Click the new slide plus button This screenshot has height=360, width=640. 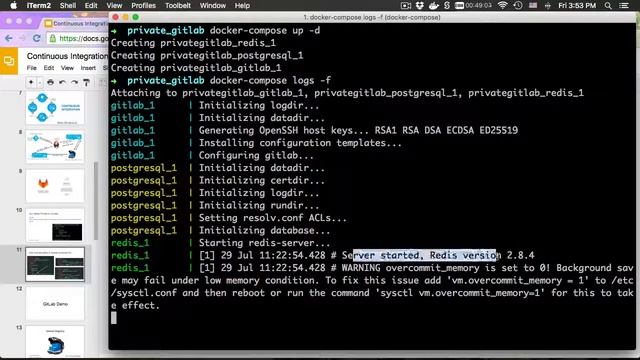pos(31,82)
